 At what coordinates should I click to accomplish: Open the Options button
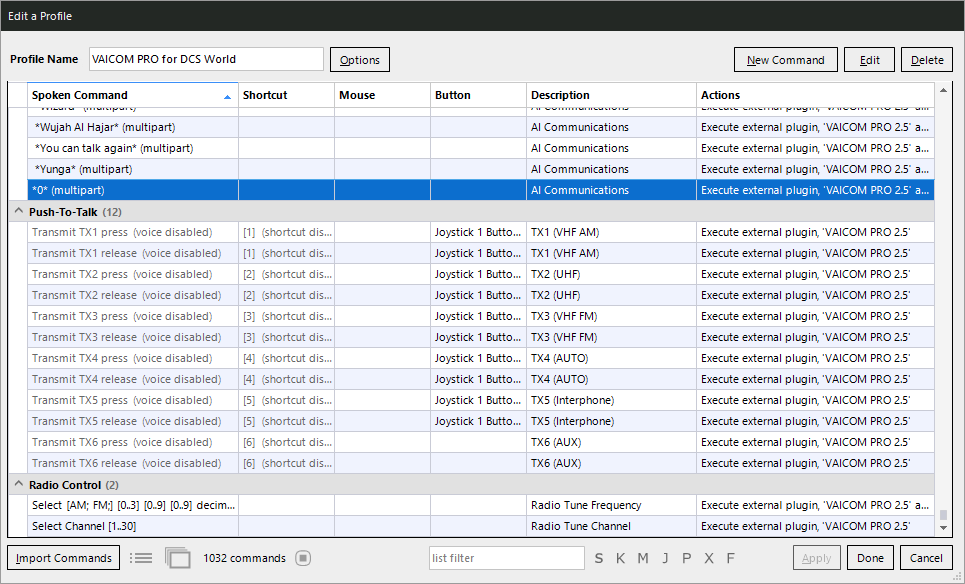[360, 60]
